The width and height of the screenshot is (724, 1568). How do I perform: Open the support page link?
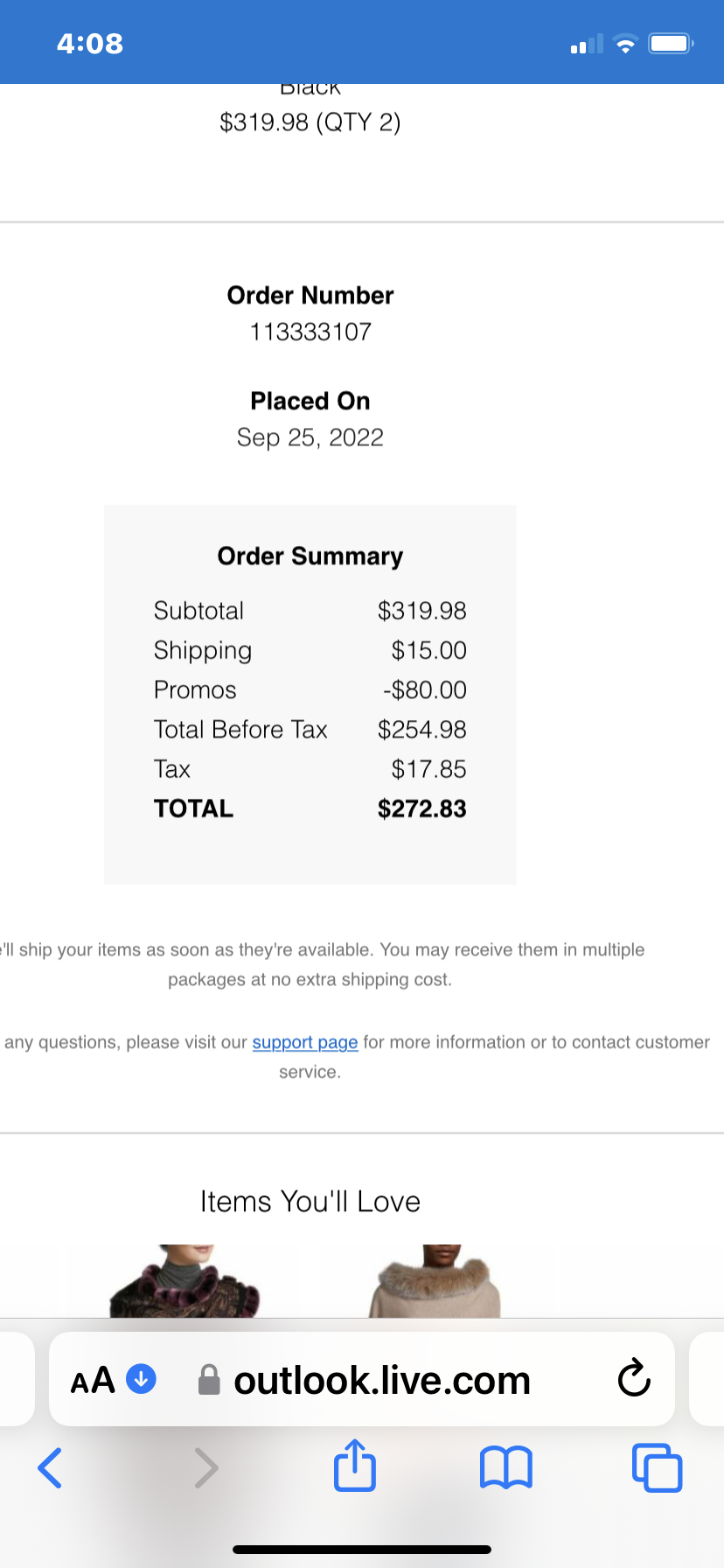click(305, 1042)
